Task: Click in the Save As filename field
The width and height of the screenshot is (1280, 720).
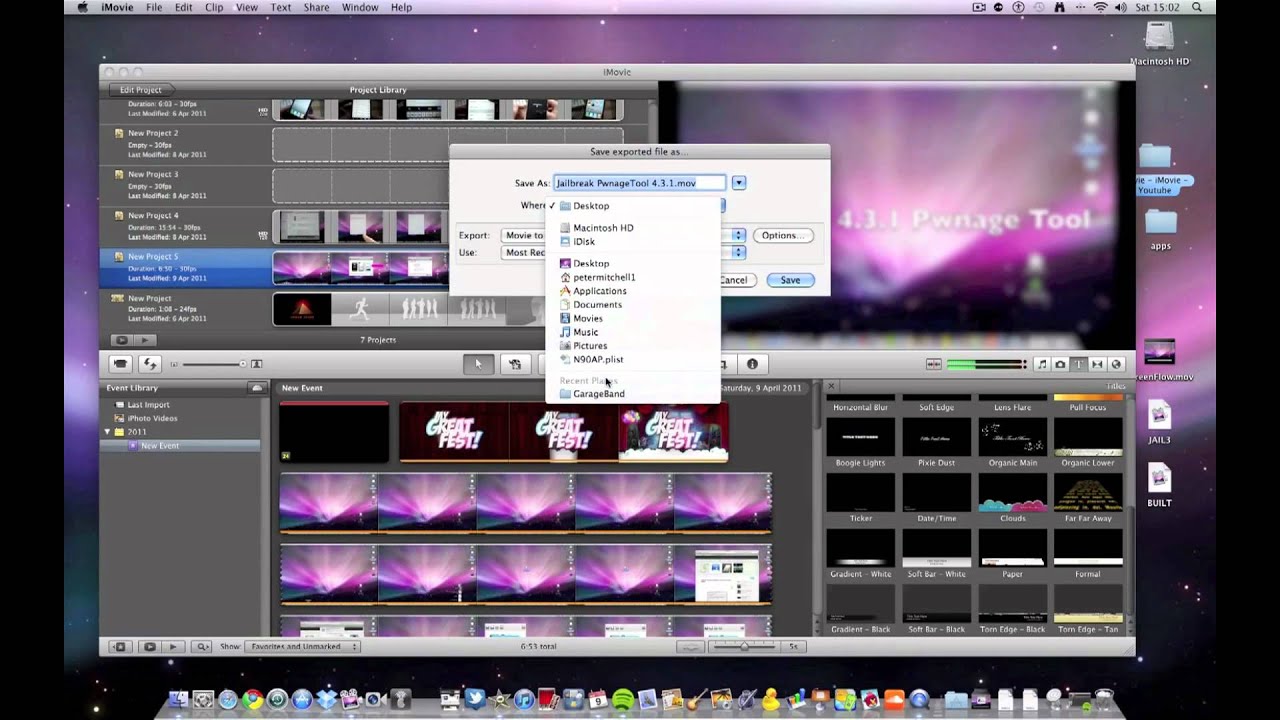Action: point(640,183)
